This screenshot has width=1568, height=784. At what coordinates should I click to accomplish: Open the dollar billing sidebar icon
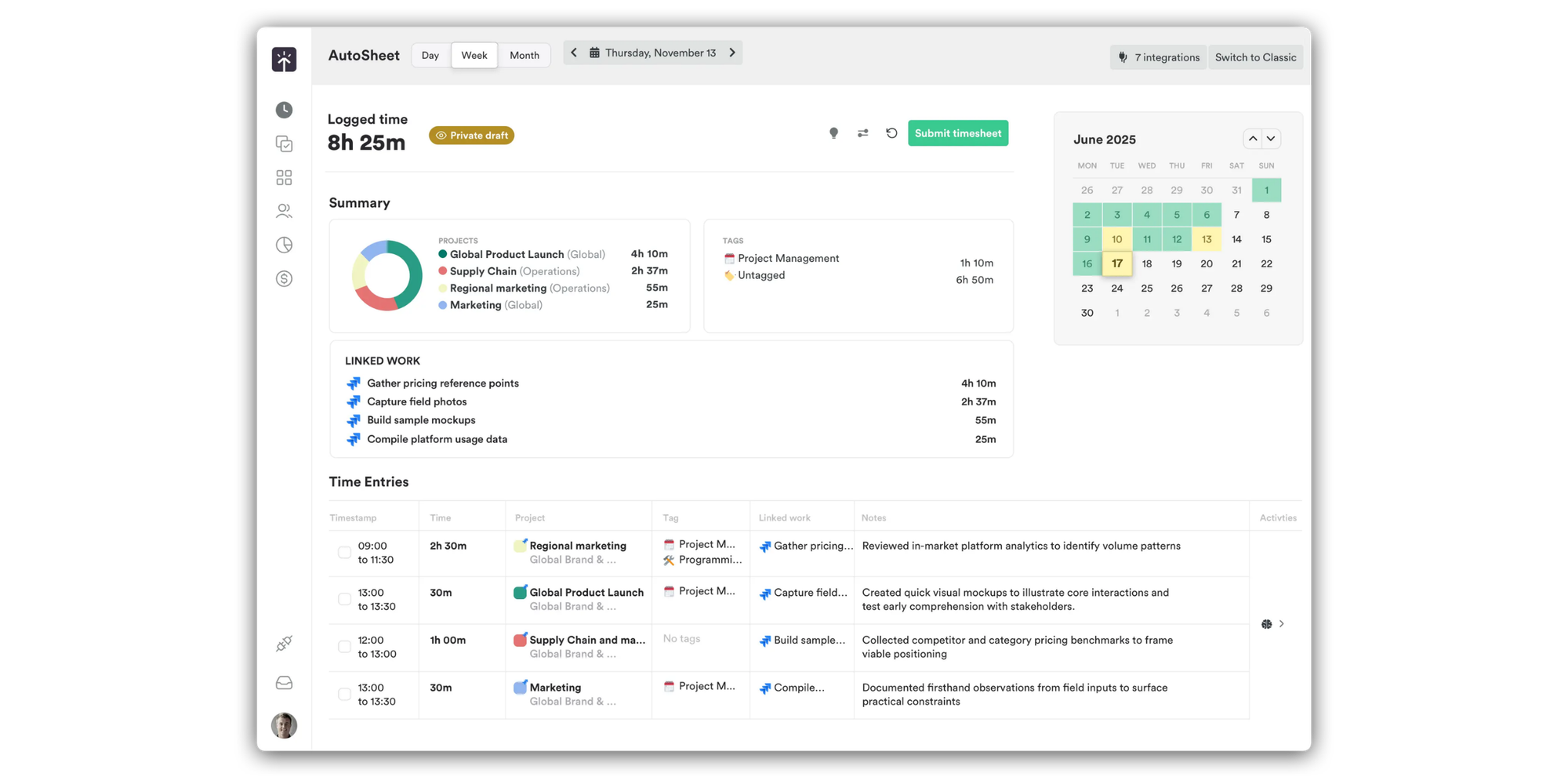[284, 278]
